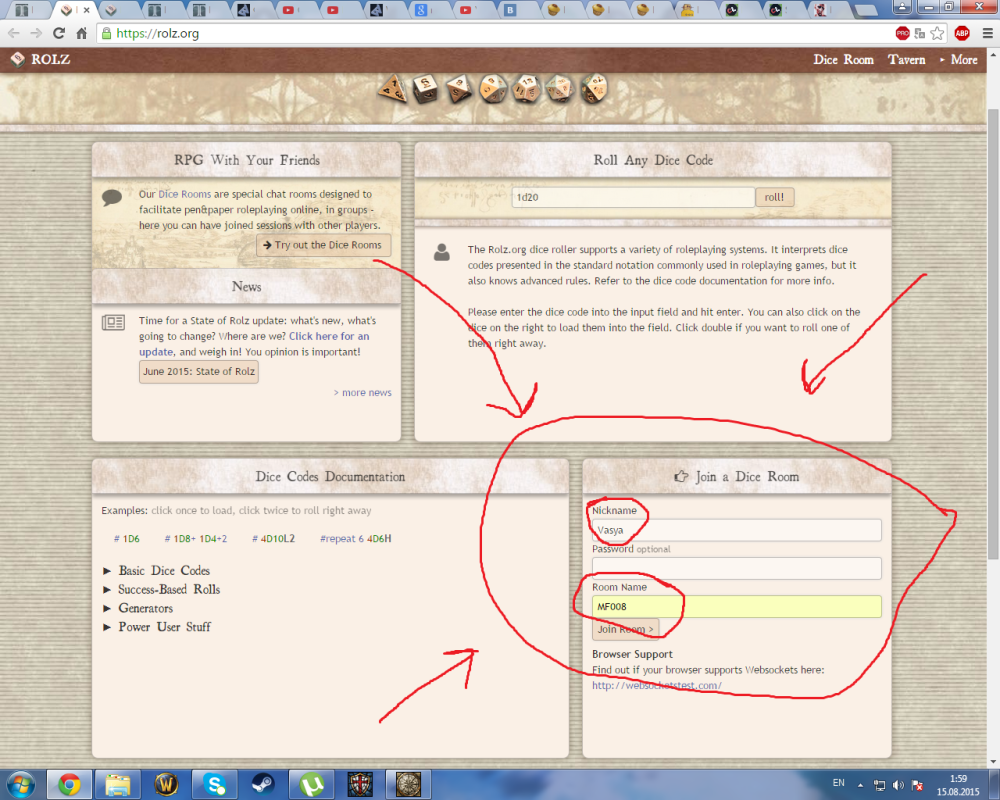Open the Windows Start menu
The height and width of the screenshot is (800, 1000).
pos(20,784)
